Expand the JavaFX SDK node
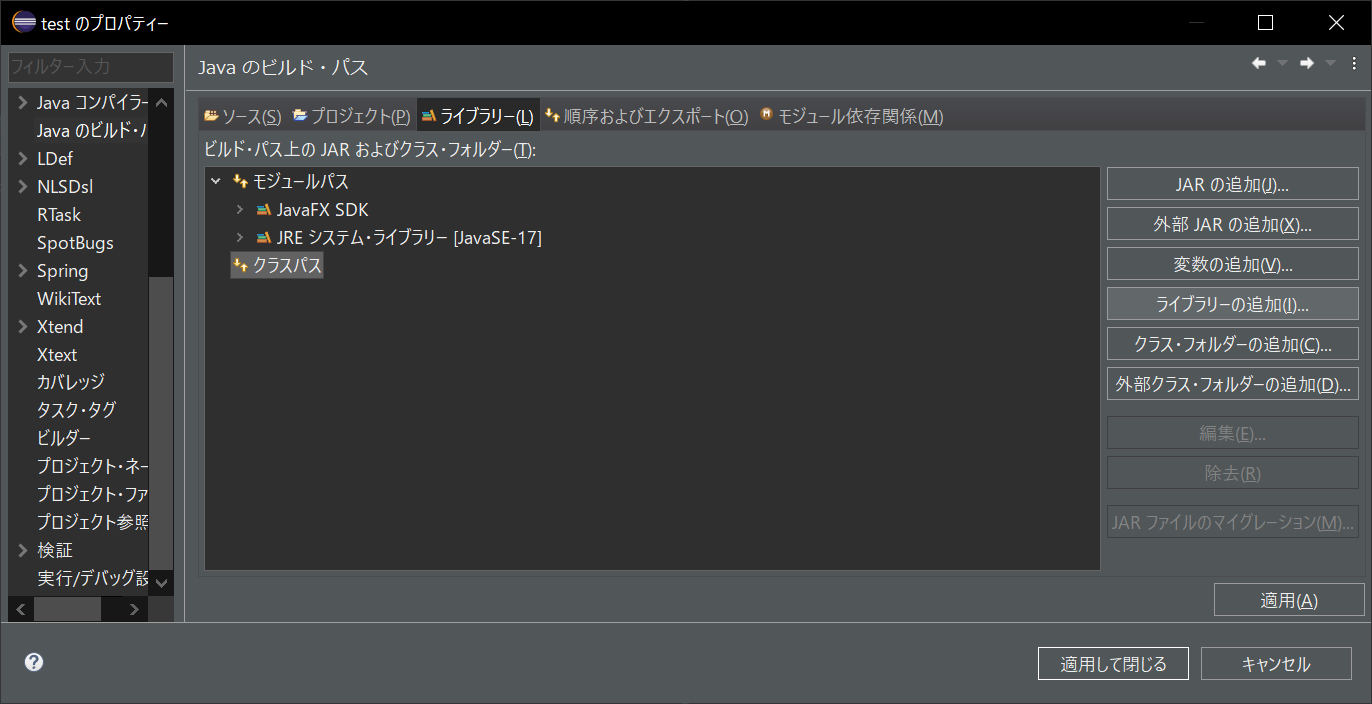 coord(238,209)
